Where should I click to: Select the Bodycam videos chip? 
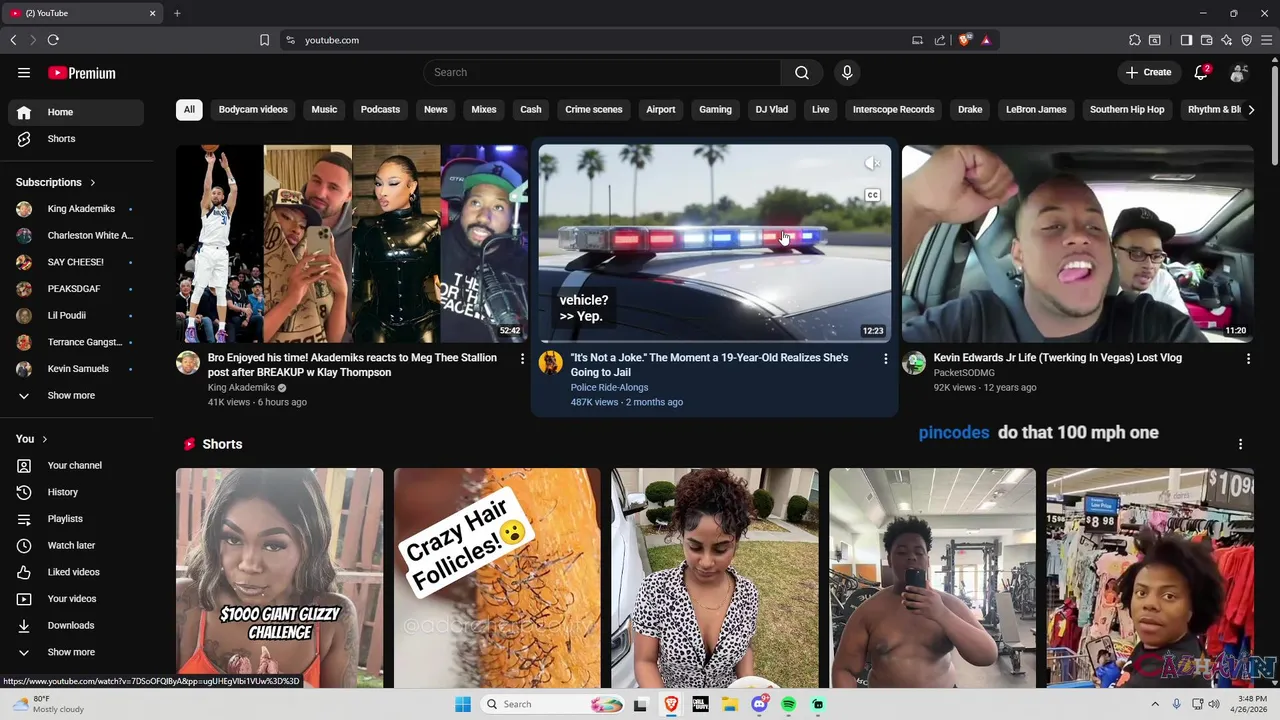tap(253, 110)
